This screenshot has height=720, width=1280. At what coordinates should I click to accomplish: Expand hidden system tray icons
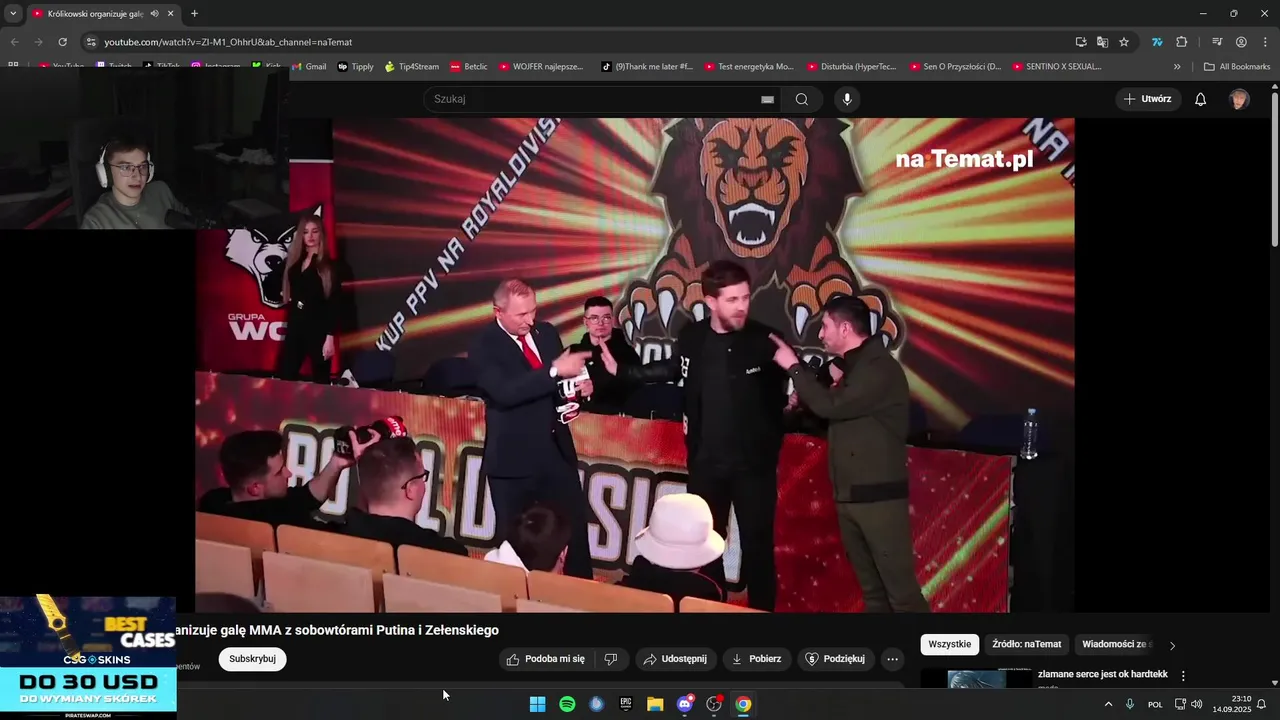1108,704
